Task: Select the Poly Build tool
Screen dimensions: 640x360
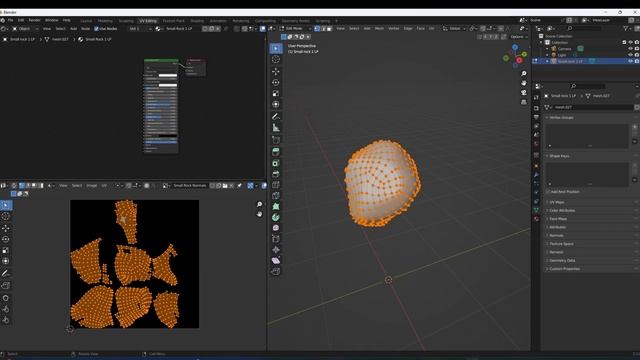Action: [276, 207]
